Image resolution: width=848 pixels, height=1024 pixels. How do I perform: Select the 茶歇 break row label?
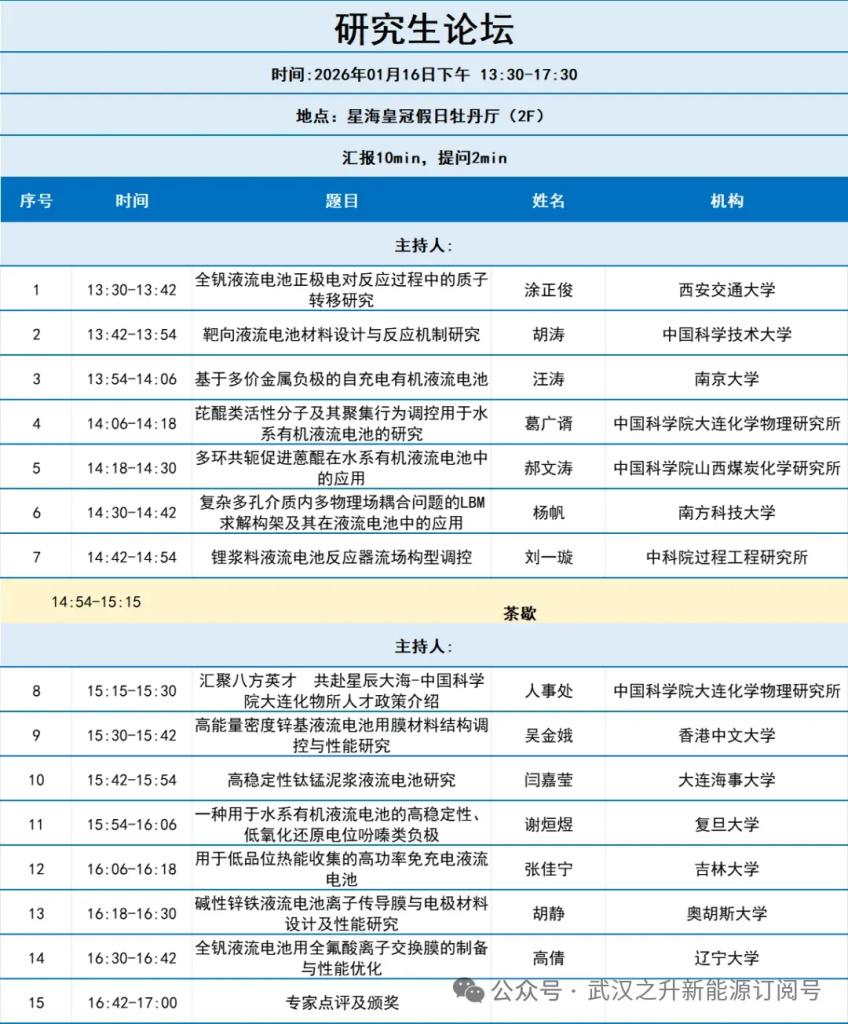tap(519, 614)
